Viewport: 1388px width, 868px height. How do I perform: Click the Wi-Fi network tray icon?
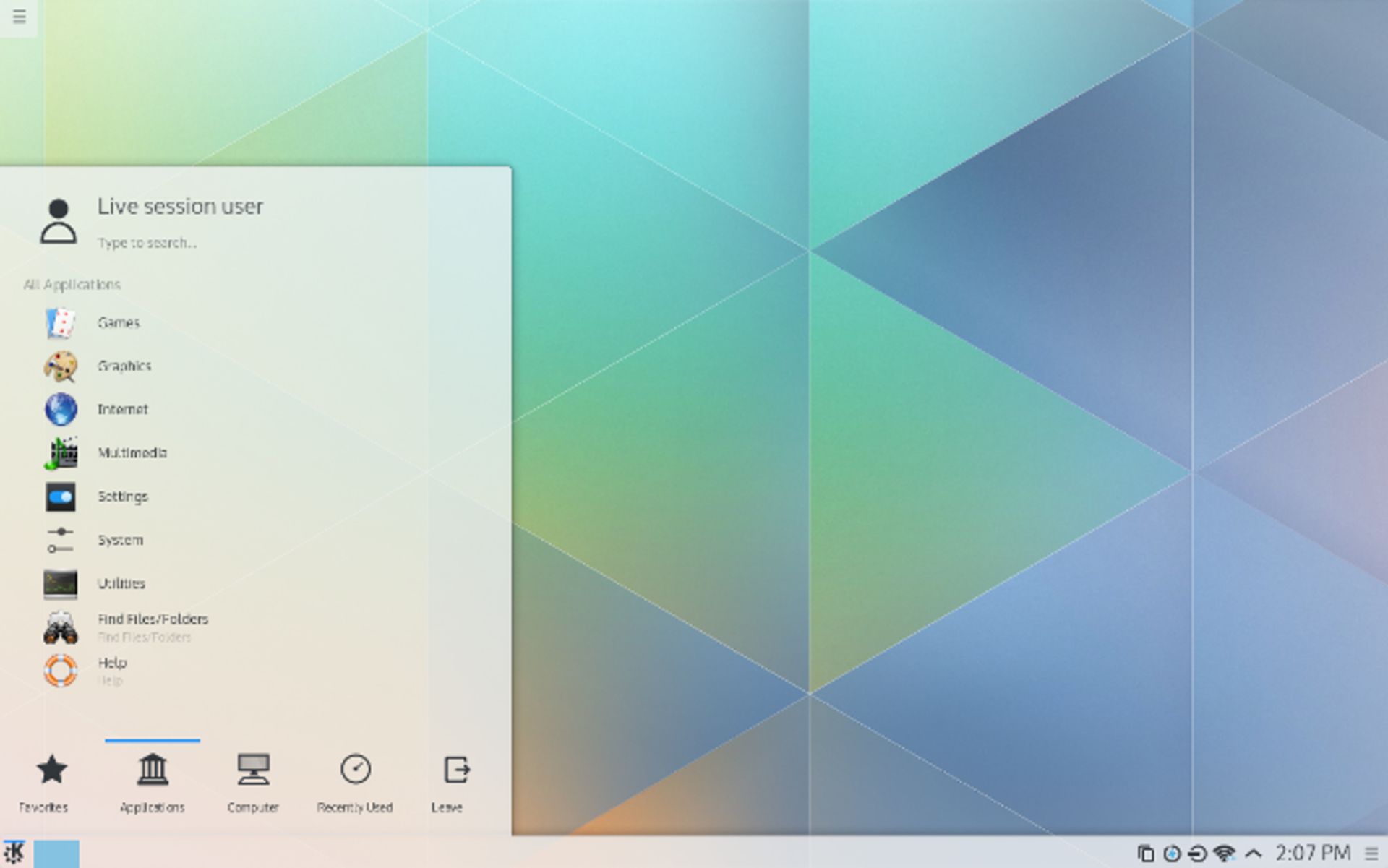pos(1222,851)
